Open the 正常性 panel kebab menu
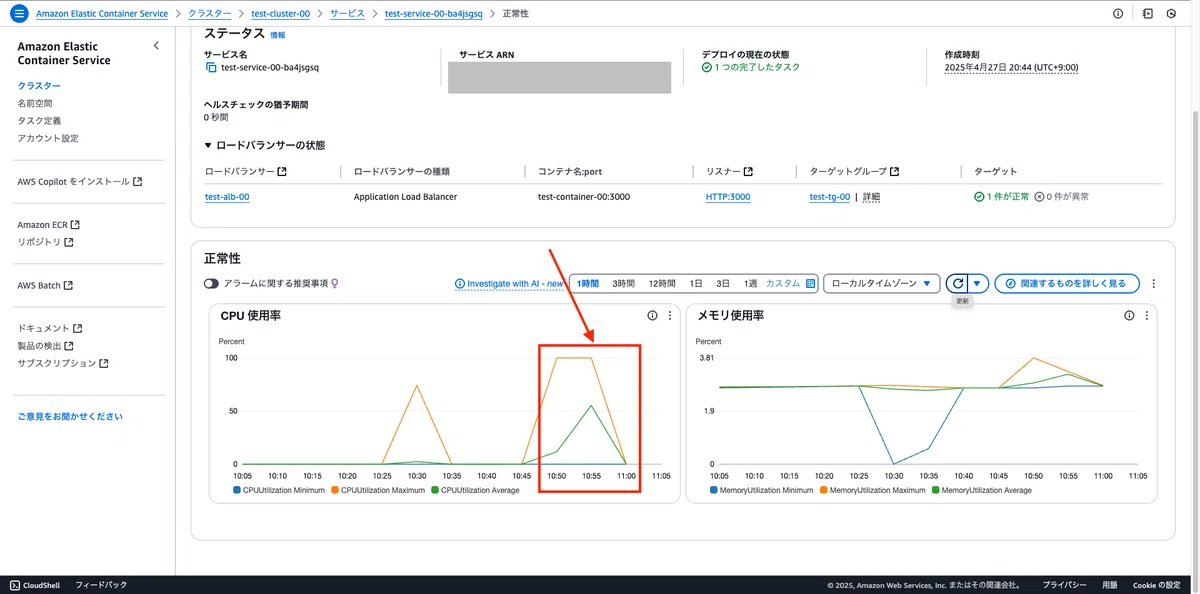 pyautogui.click(x=1154, y=284)
